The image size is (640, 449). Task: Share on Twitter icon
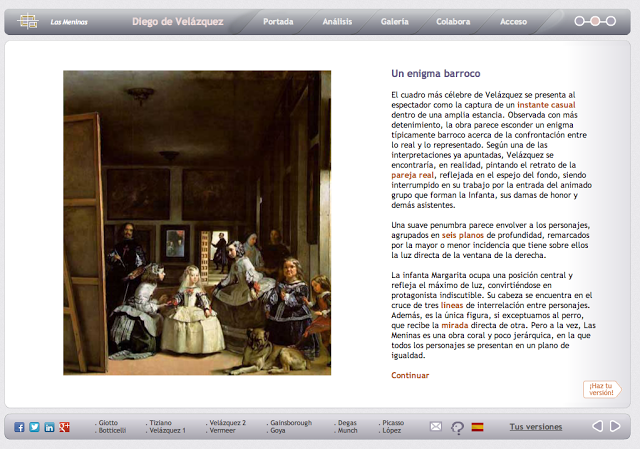[34, 427]
